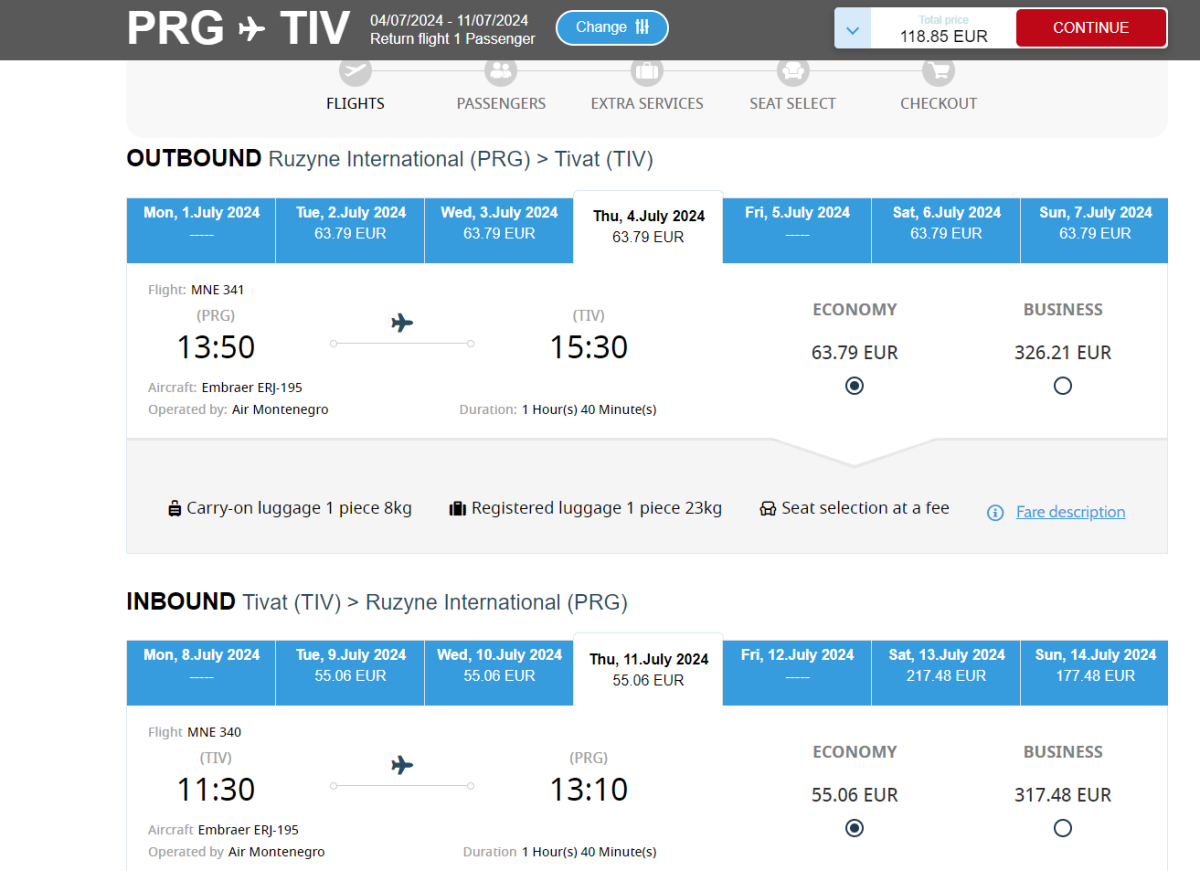Expand the total price dropdown arrow

852,29
